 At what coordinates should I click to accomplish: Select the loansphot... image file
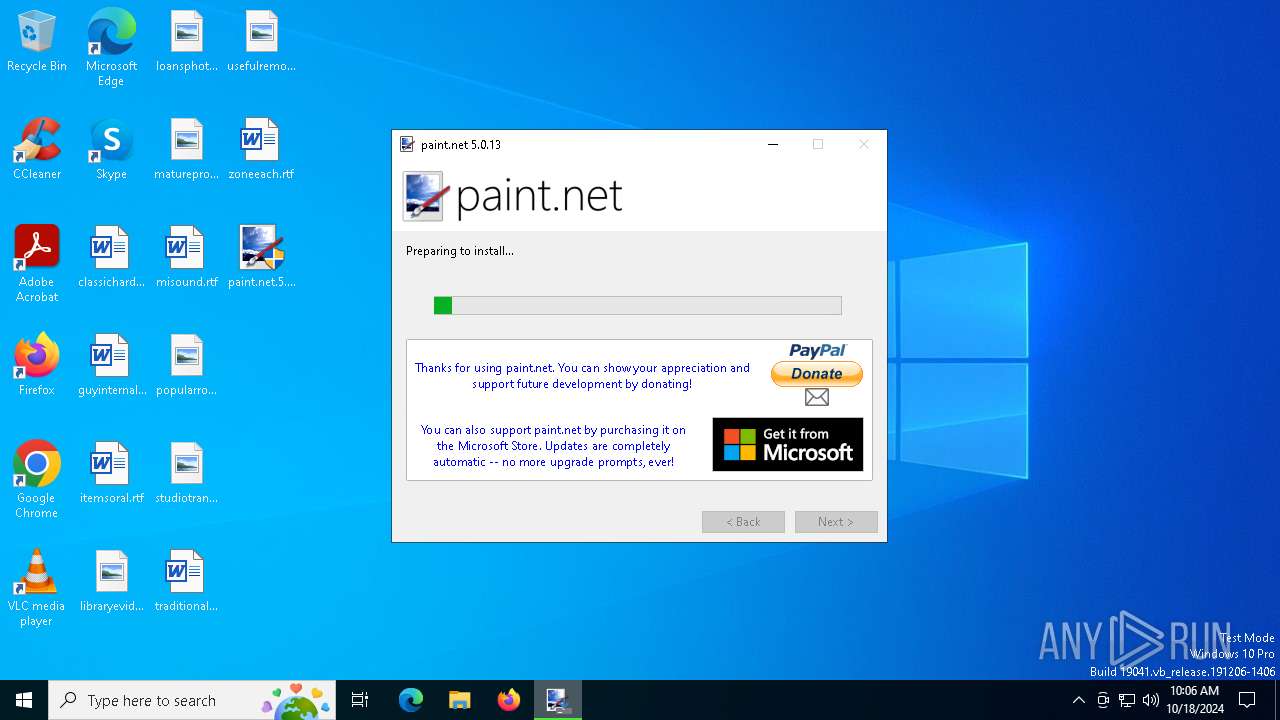tap(187, 42)
